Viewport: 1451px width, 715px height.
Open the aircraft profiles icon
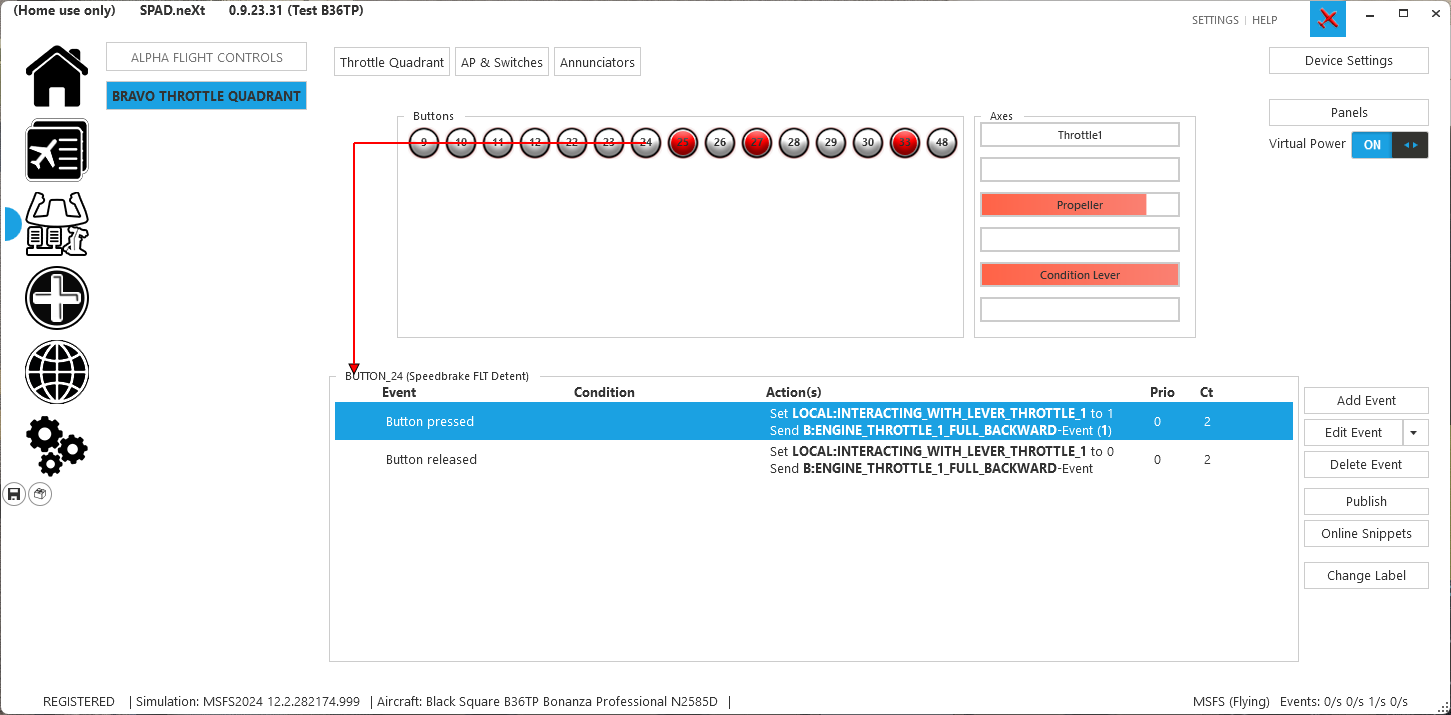[57, 150]
